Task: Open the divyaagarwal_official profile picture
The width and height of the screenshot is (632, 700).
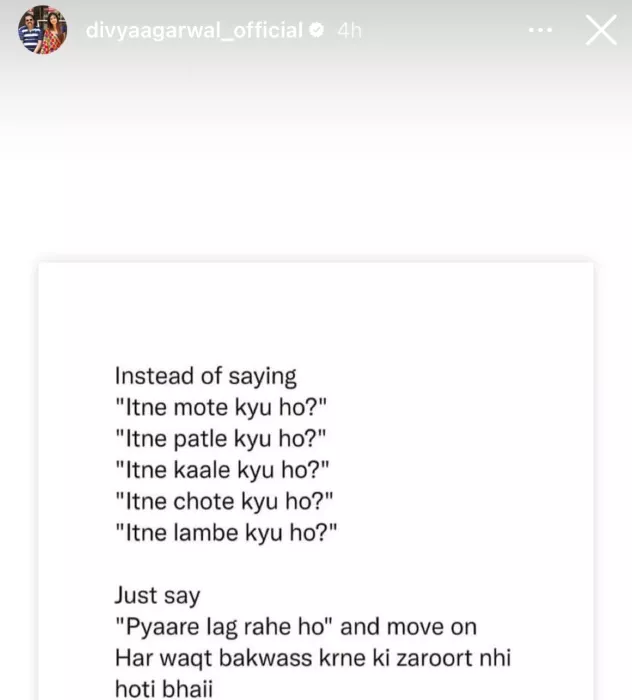Action: (43, 31)
